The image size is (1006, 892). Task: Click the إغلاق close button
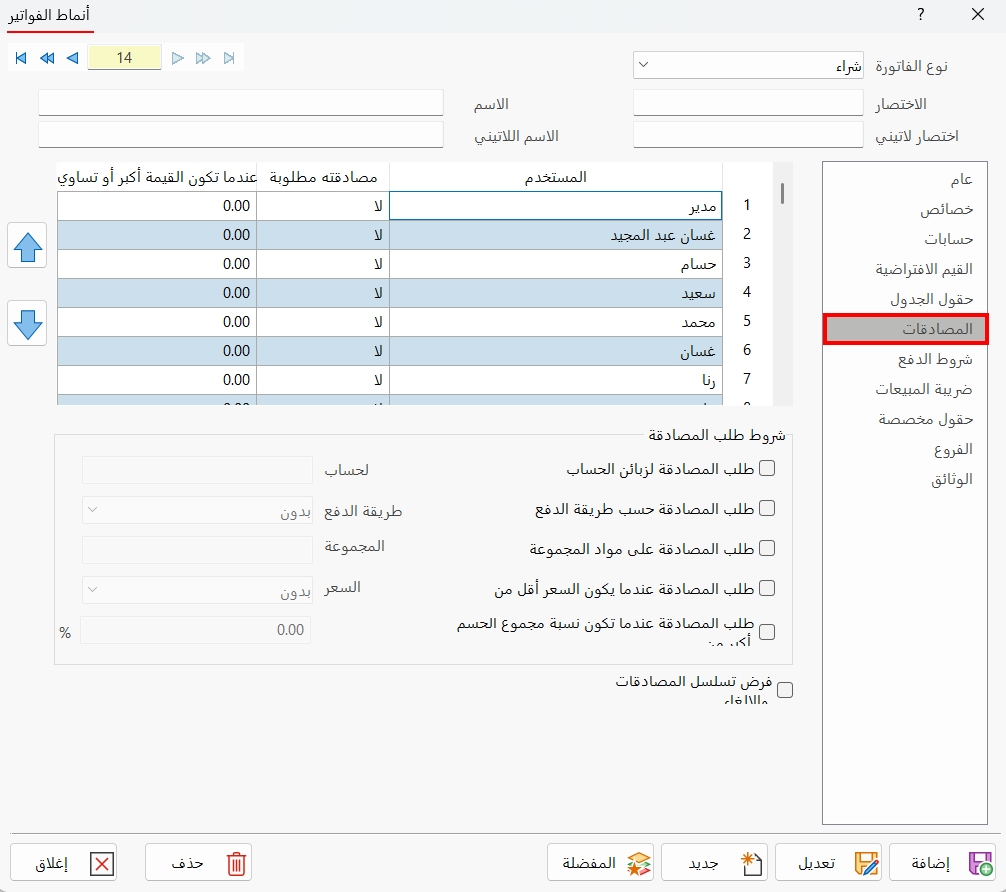coord(64,862)
